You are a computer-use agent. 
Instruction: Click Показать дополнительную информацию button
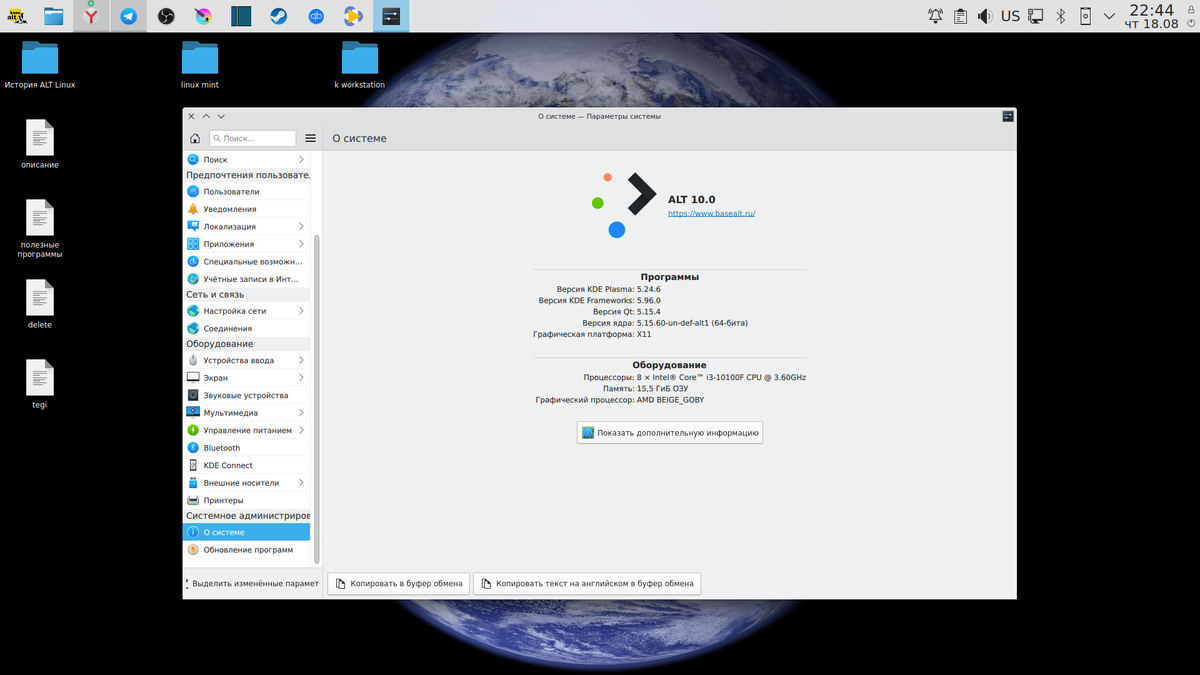coord(670,433)
